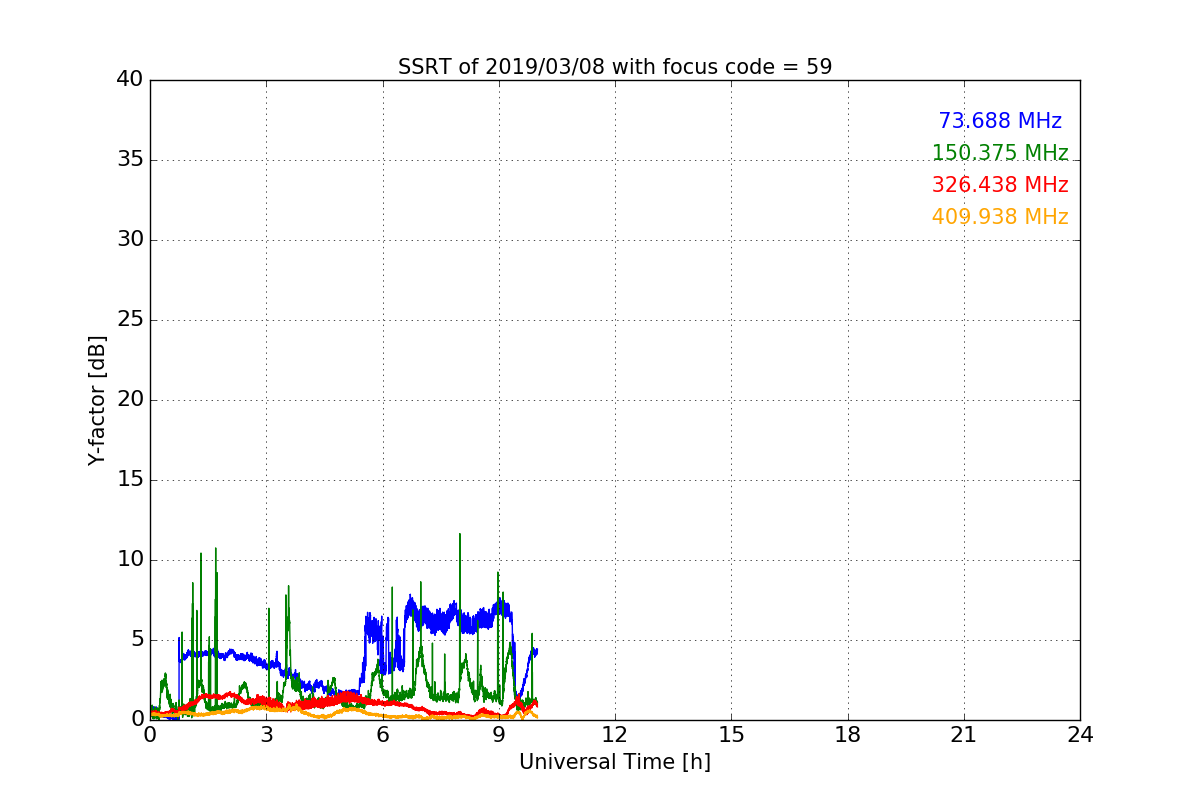Click the y-axis tick value 10
1200x800 pixels.
pos(130,560)
